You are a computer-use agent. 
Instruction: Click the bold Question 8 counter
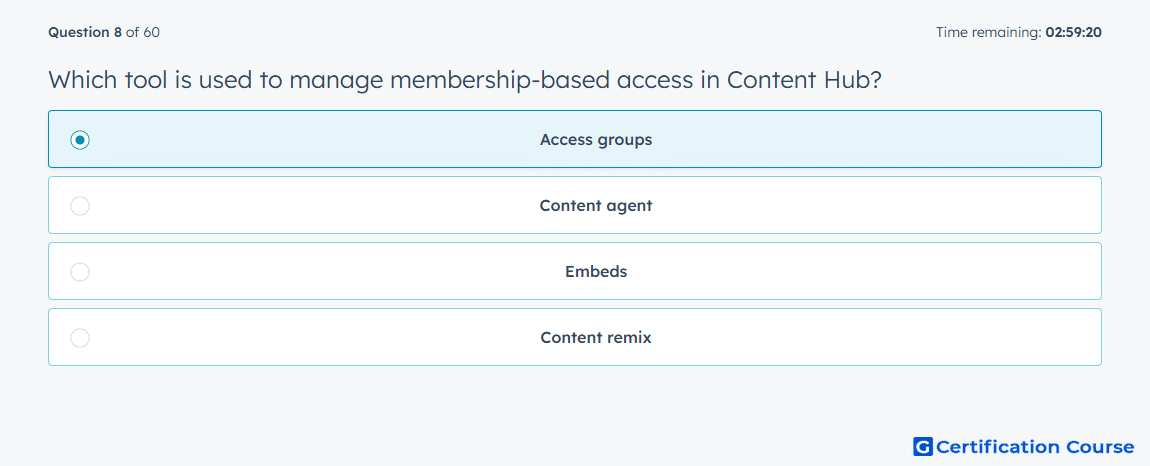[85, 32]
